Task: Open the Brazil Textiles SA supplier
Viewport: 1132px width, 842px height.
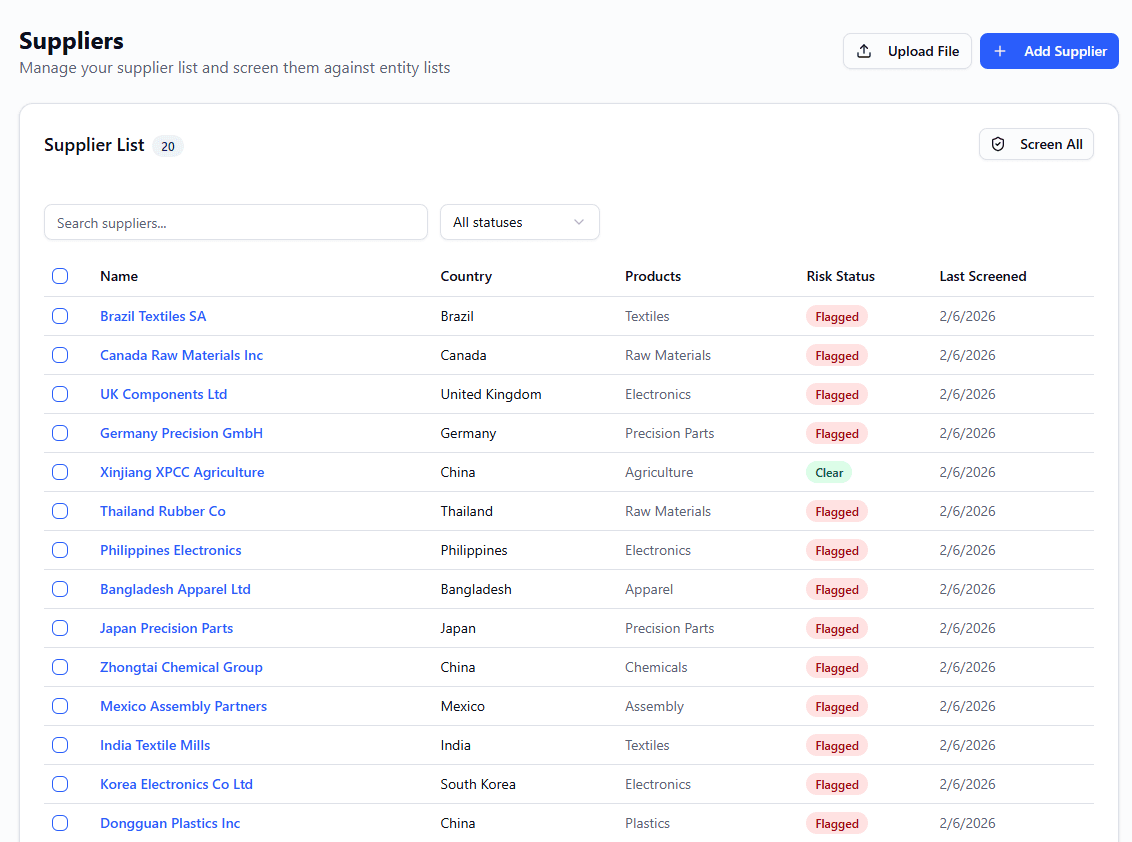Action: tap(153, 315)
